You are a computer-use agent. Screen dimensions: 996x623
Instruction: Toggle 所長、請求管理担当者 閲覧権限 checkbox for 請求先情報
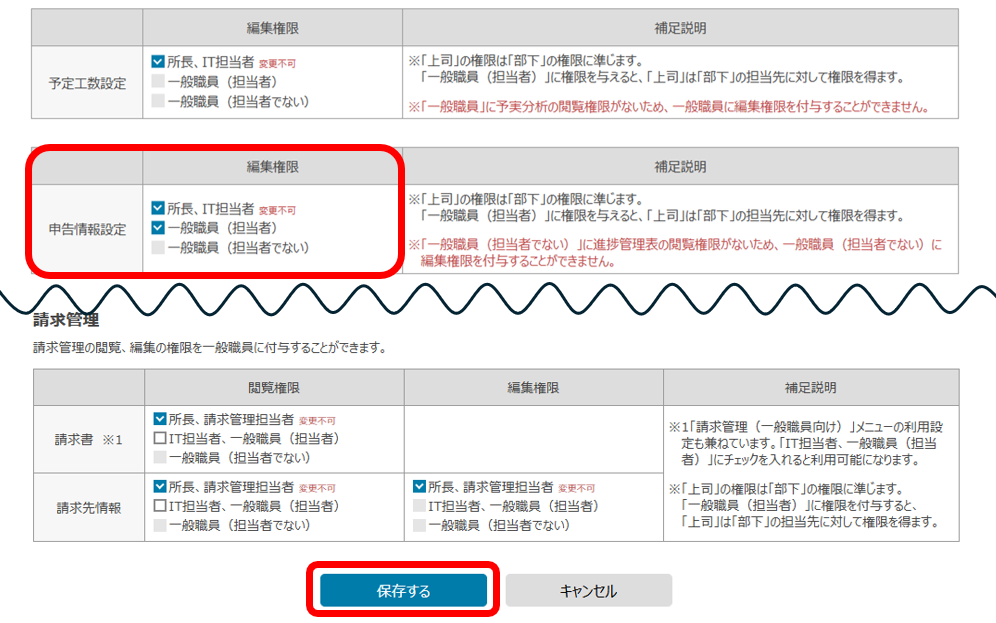coord(160,487)
